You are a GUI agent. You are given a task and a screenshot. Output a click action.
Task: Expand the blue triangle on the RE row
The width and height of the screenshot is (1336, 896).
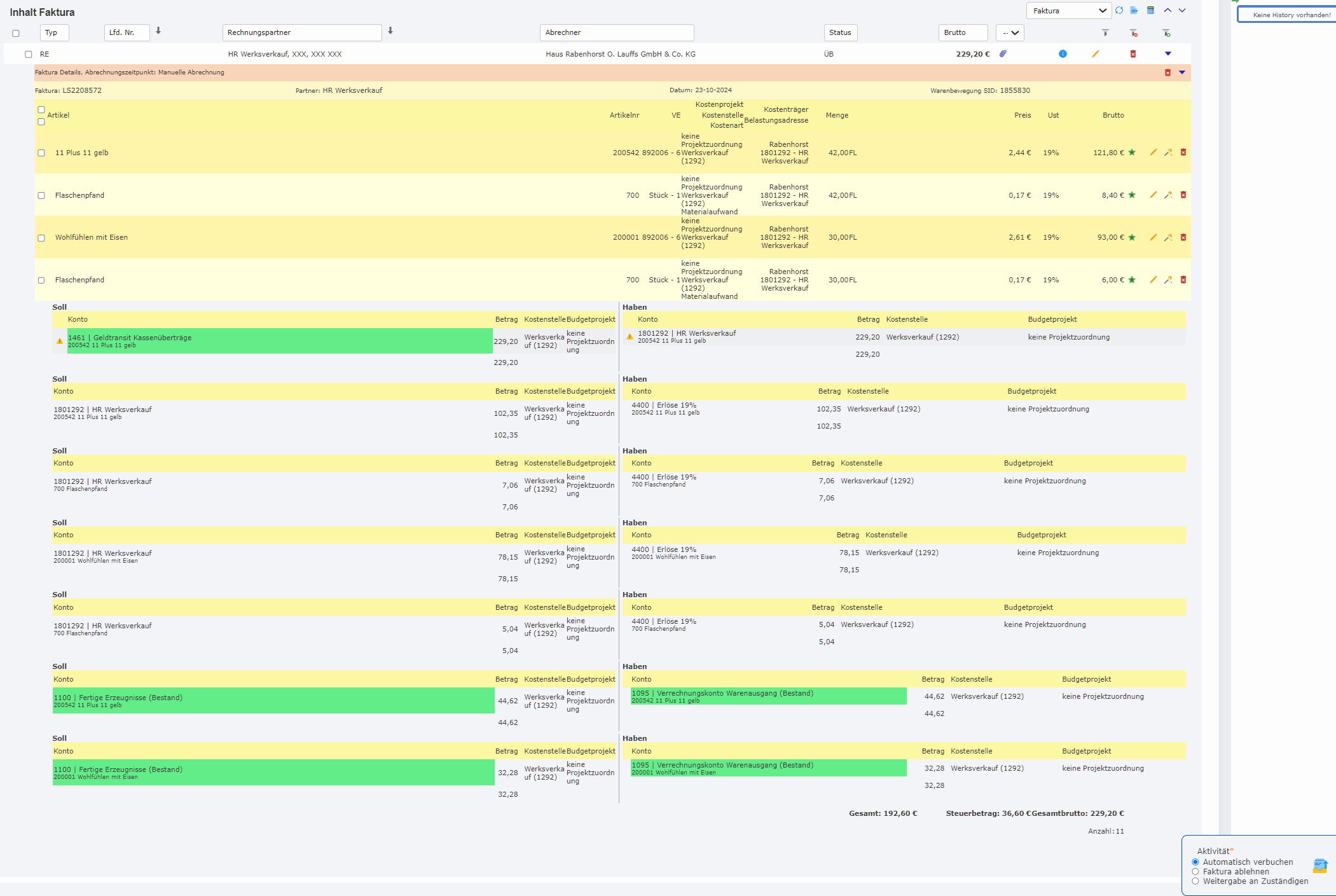1168,54
